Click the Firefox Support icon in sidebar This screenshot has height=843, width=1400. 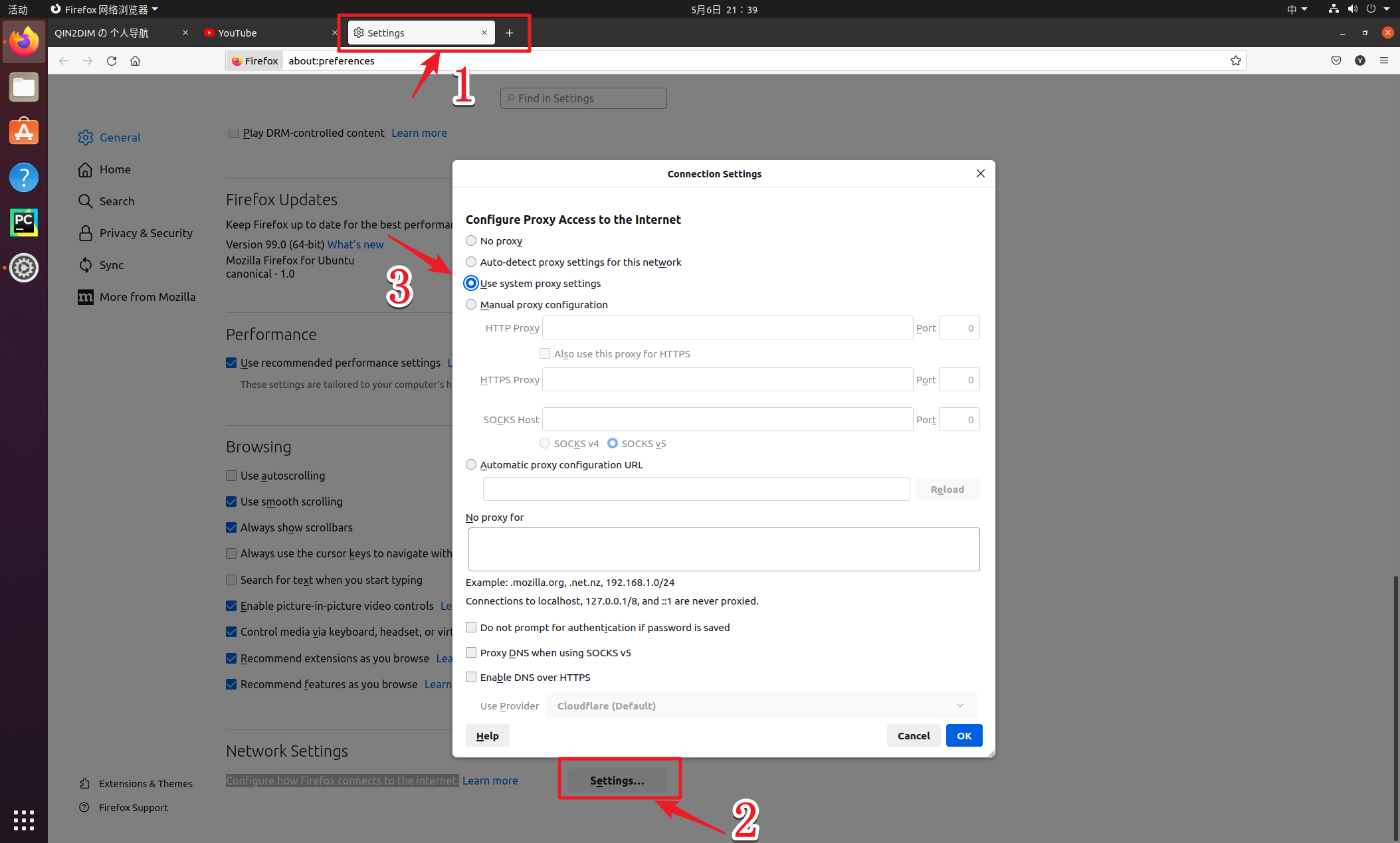(85, 807)
